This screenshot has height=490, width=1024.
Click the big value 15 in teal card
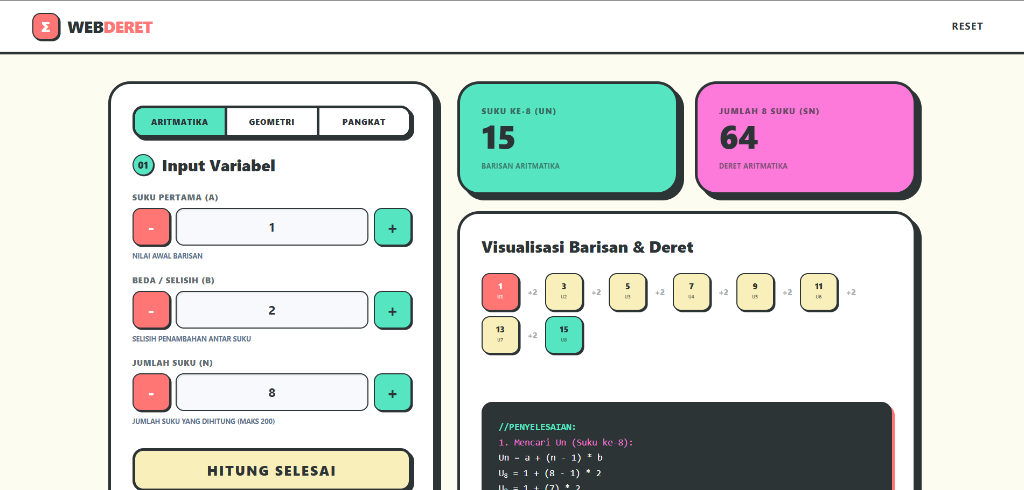498,138
